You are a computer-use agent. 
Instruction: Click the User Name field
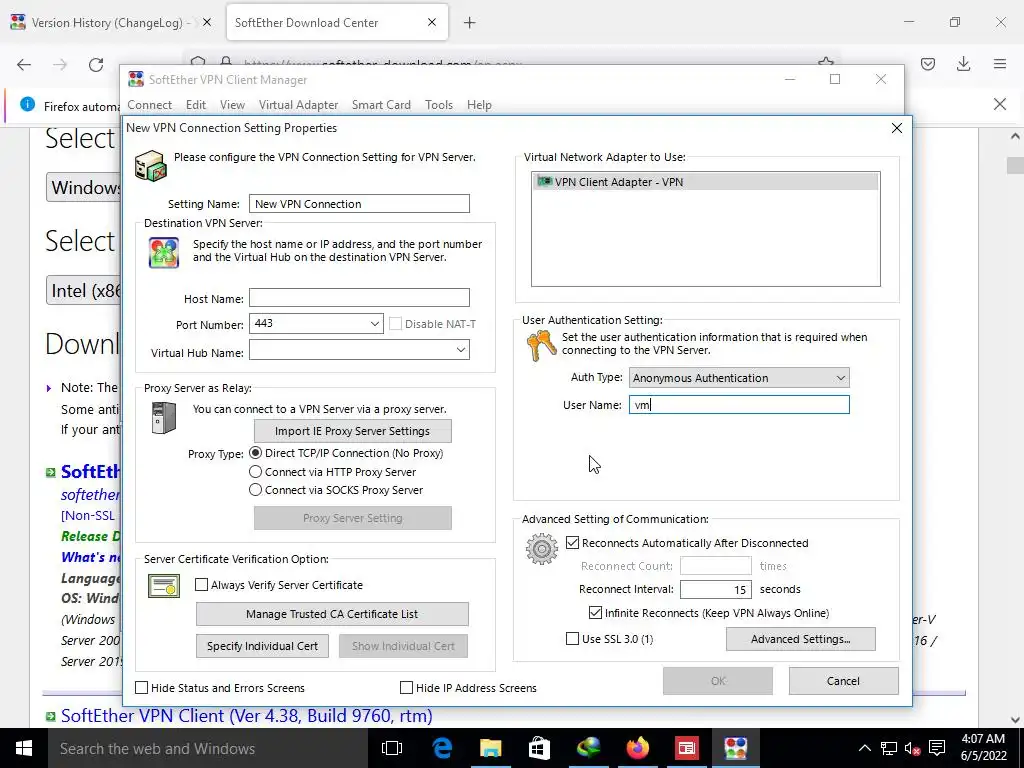click(x=739, y=405)
